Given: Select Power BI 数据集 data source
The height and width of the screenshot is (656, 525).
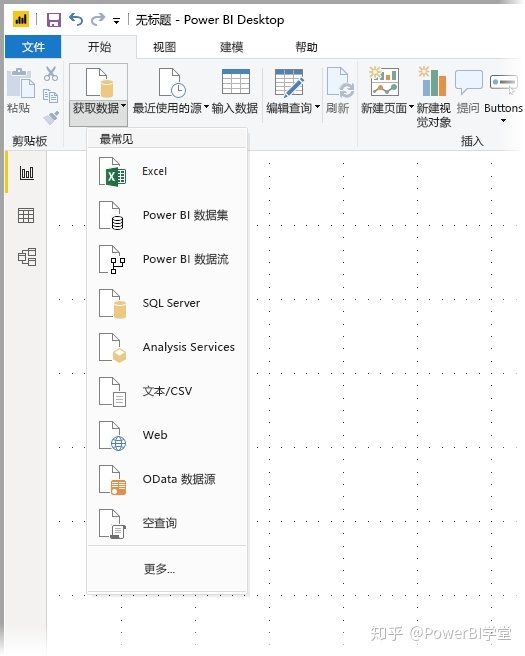Looking at the screenshot, I should 167,215.
